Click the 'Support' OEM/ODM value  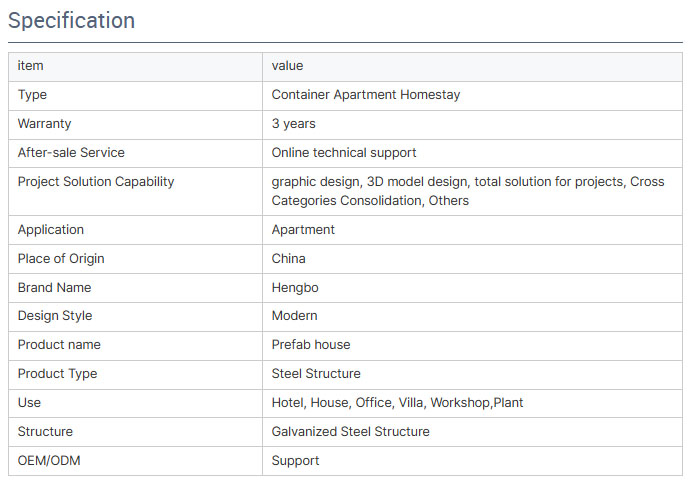coord(295,461)
